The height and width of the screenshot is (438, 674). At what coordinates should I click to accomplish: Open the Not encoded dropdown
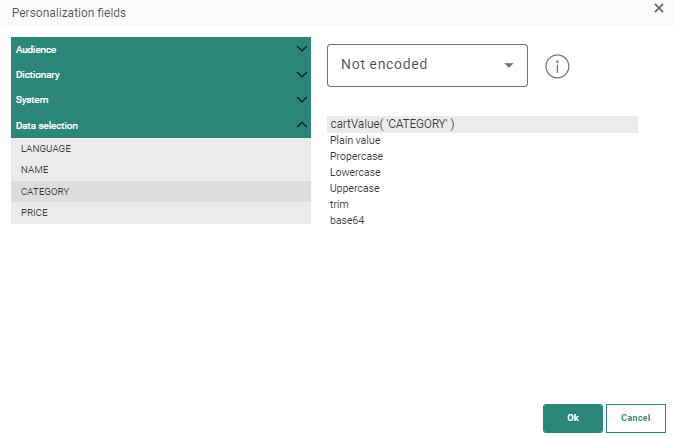pyautogui.click(x=427, y=65)
